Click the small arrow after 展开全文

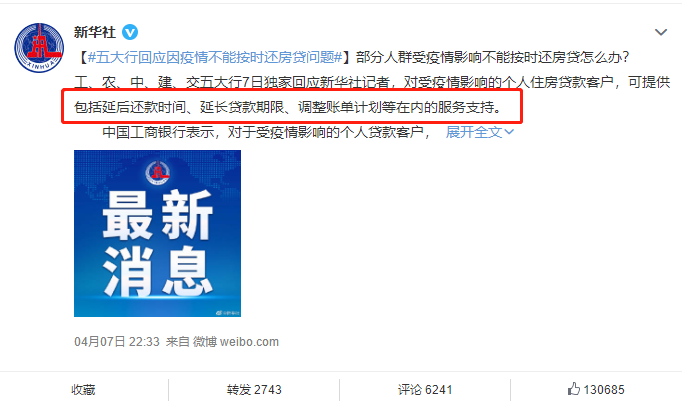coord(509,132)
